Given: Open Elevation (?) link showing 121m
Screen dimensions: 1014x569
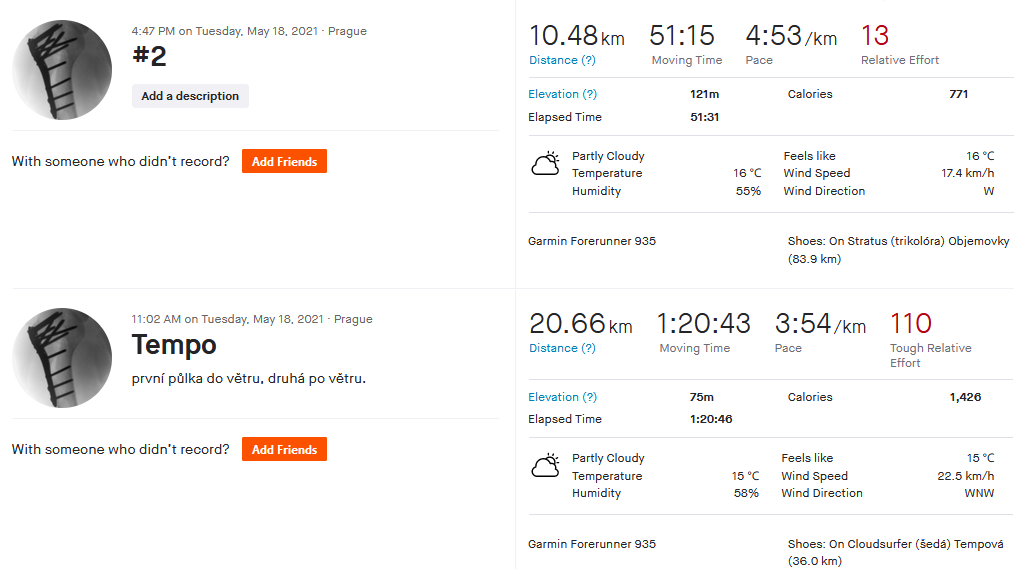Looking at the screenshot, I should 563,94.
